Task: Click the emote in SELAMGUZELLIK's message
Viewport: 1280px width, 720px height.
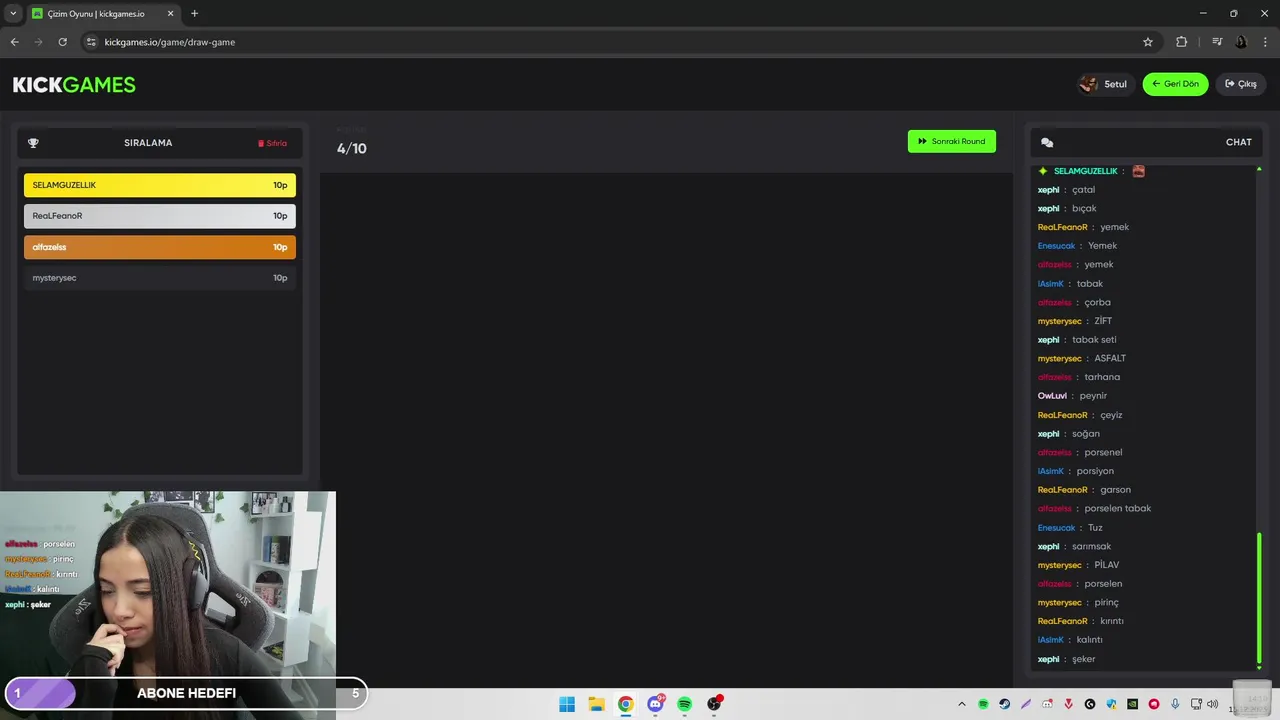Action: pos(1138,171)
